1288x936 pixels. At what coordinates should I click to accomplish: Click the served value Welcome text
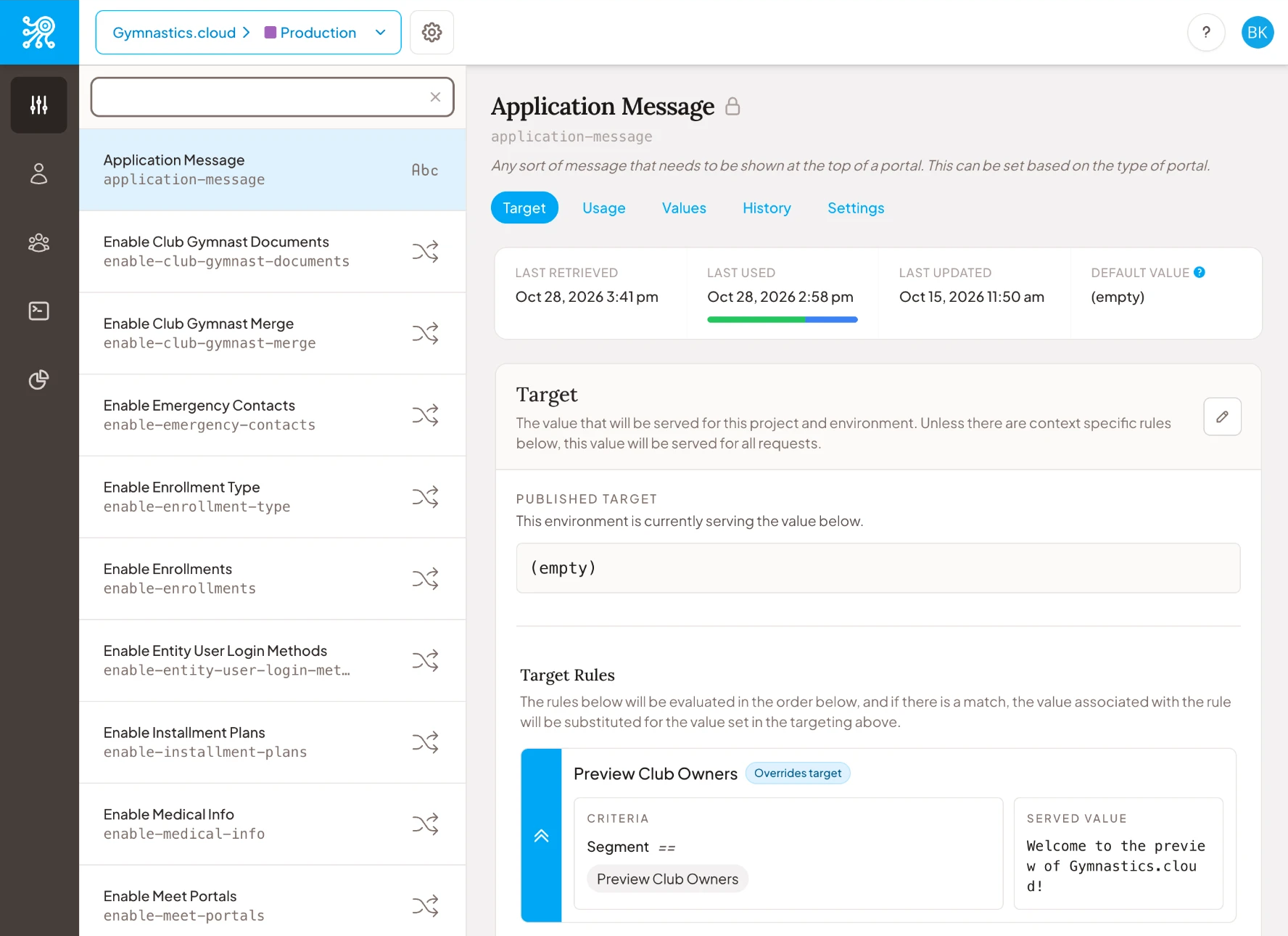coord(1116,866)
